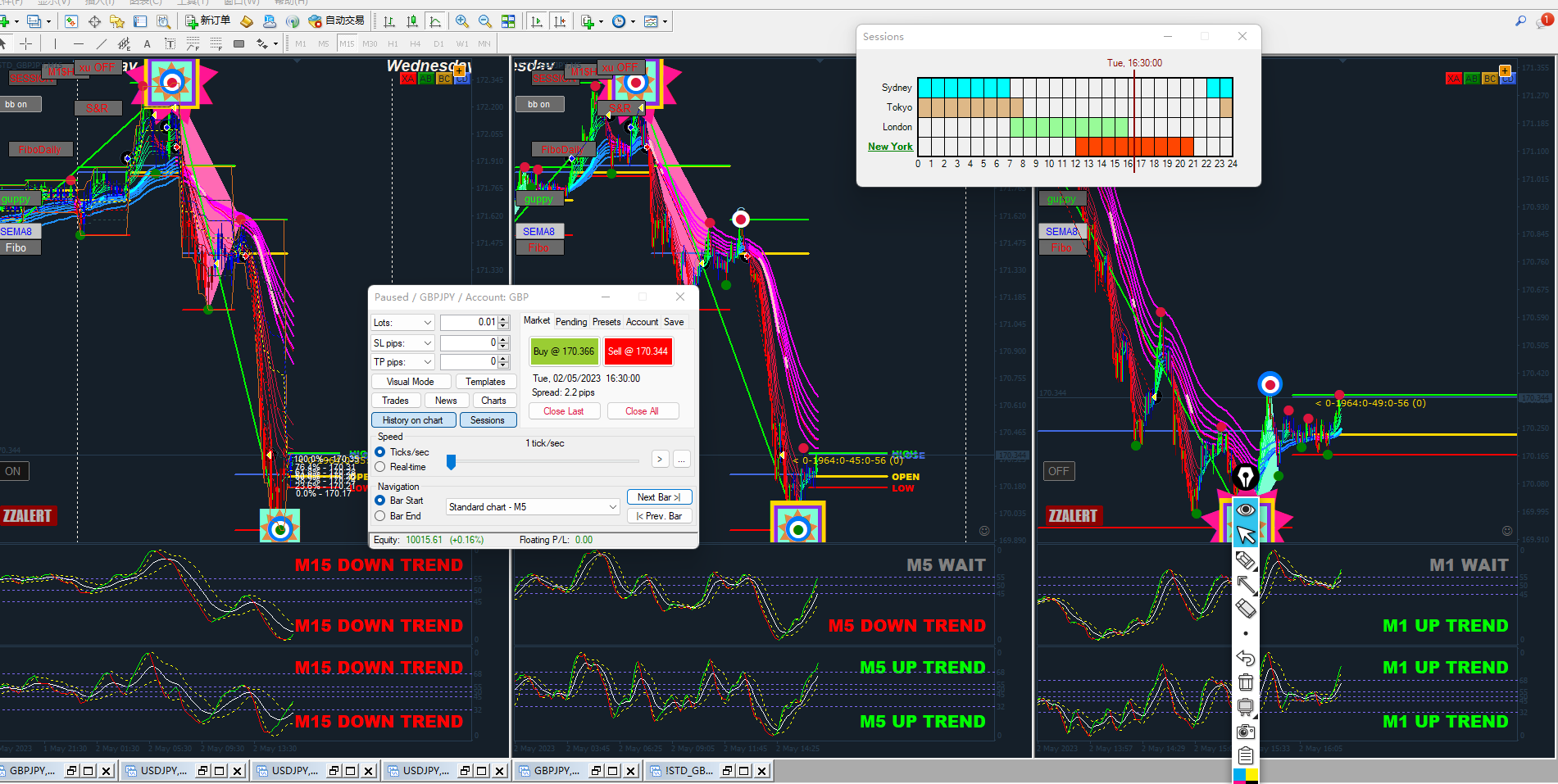
Task: Select the vertical line drawing tool
Action: 55,43
